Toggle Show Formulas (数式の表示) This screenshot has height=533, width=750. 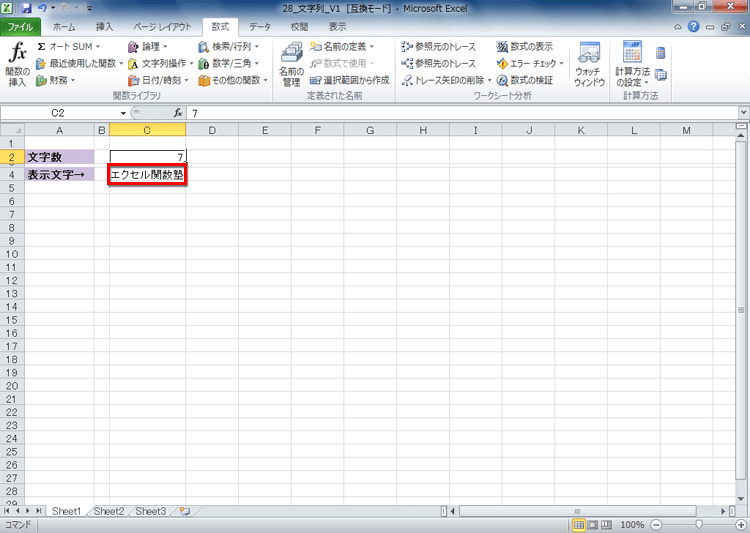point(525,46)
